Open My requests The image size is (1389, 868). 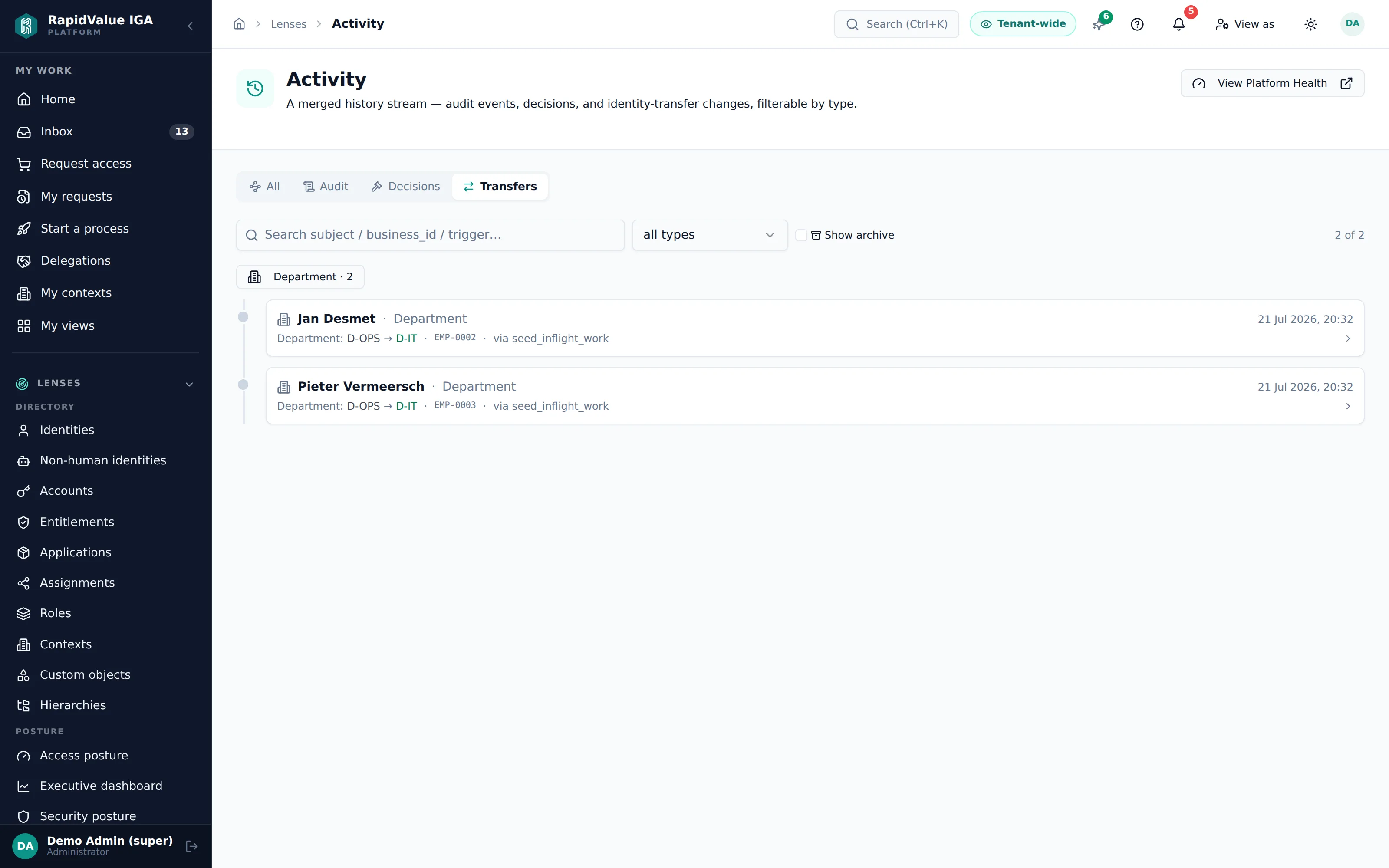pos(105,196)
